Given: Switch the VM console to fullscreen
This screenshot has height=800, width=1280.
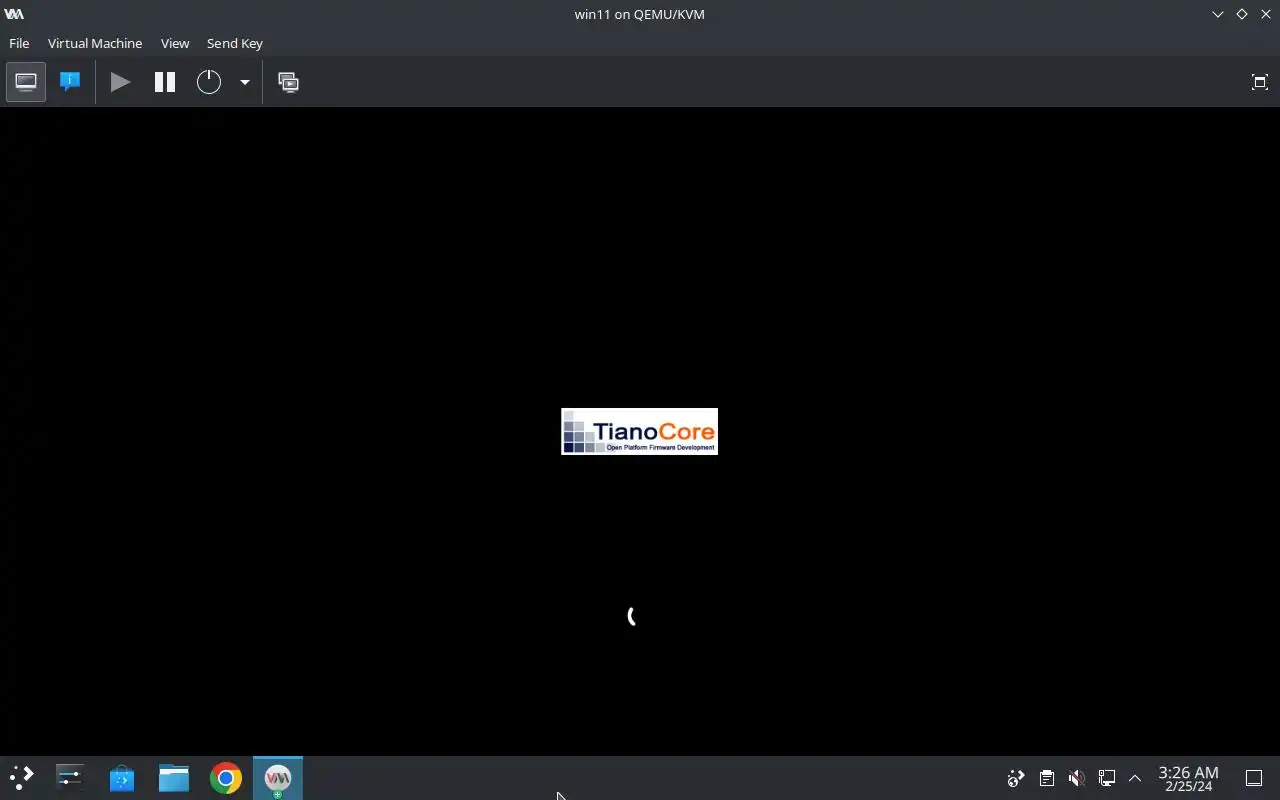Looking at the screenshot, I should [x=1260, y=82].
